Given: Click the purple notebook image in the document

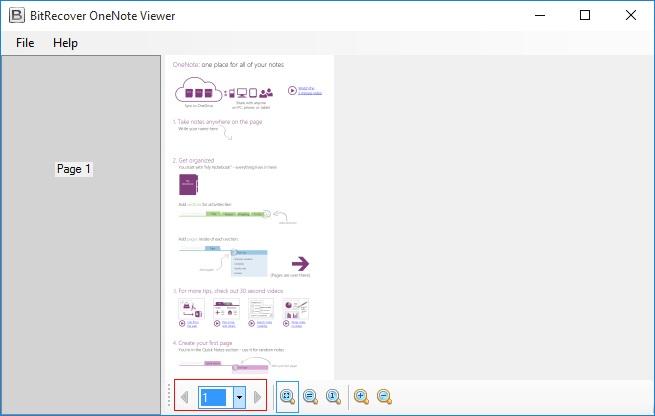Looking at the screenshot, I should coord(188,185).
